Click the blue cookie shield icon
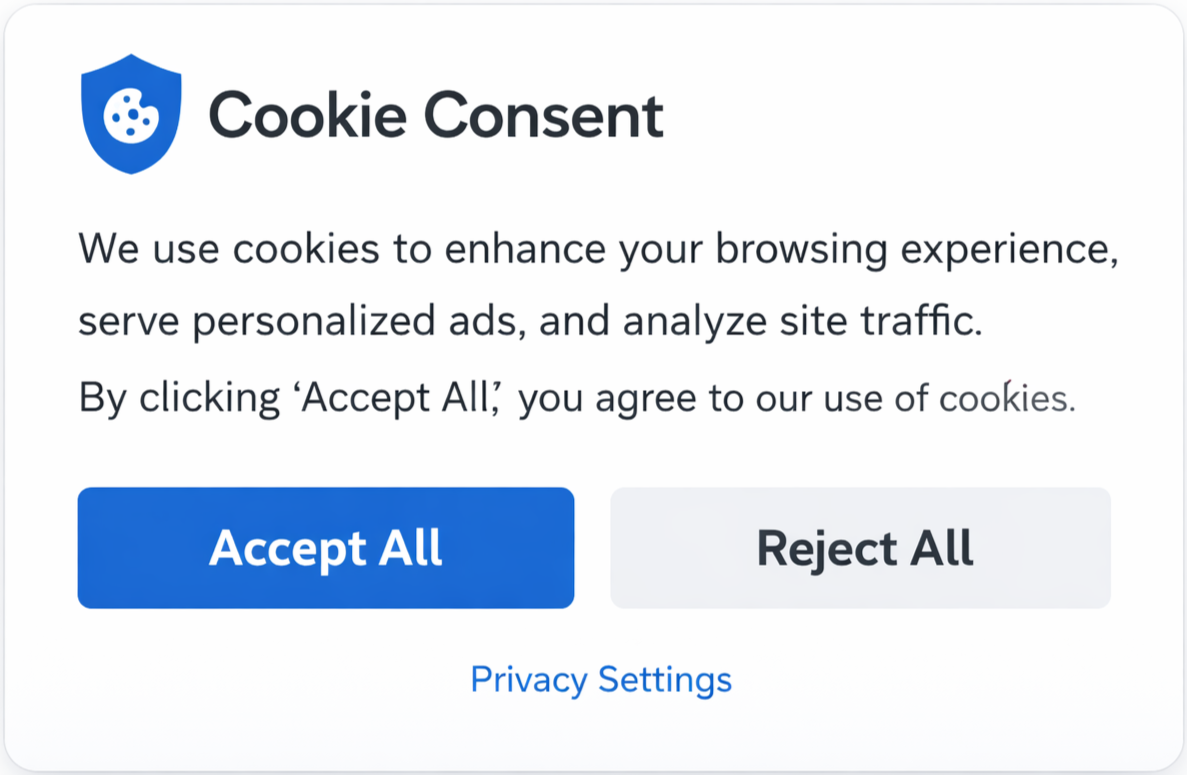Screen dimensions: 1187x775 pos(130,115)
